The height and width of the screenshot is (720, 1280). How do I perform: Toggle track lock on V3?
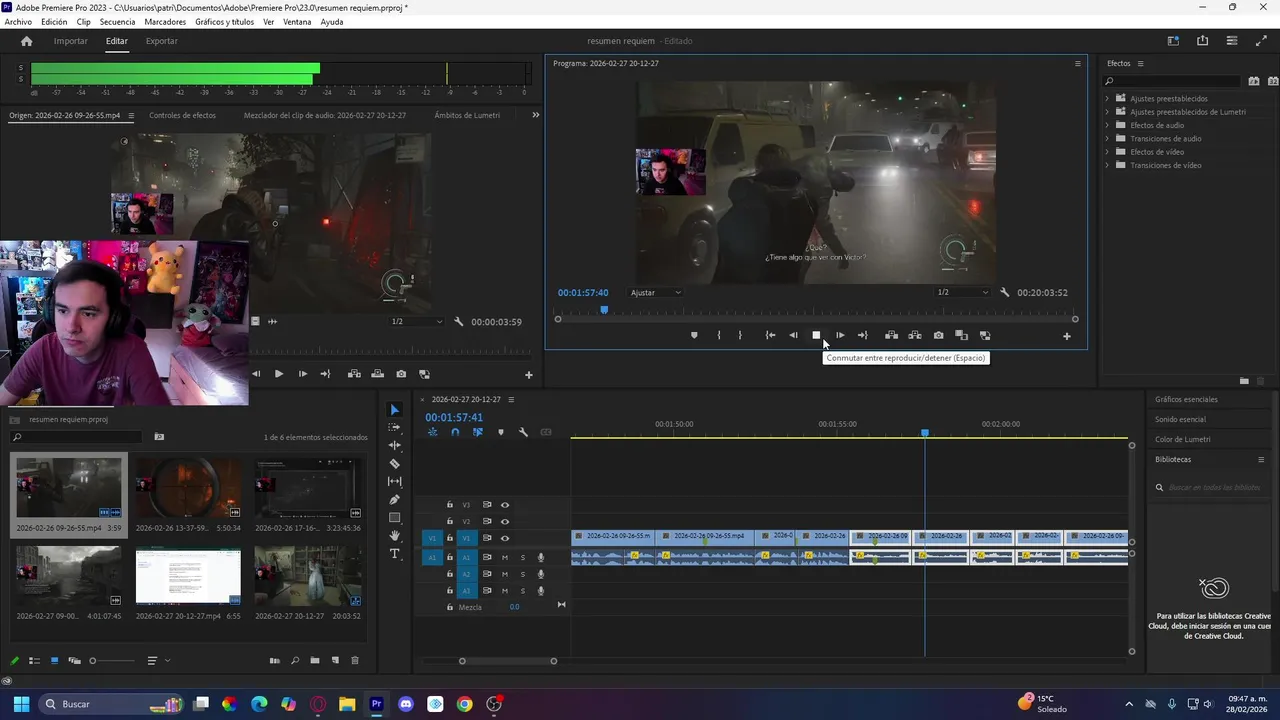pos(450,505)
